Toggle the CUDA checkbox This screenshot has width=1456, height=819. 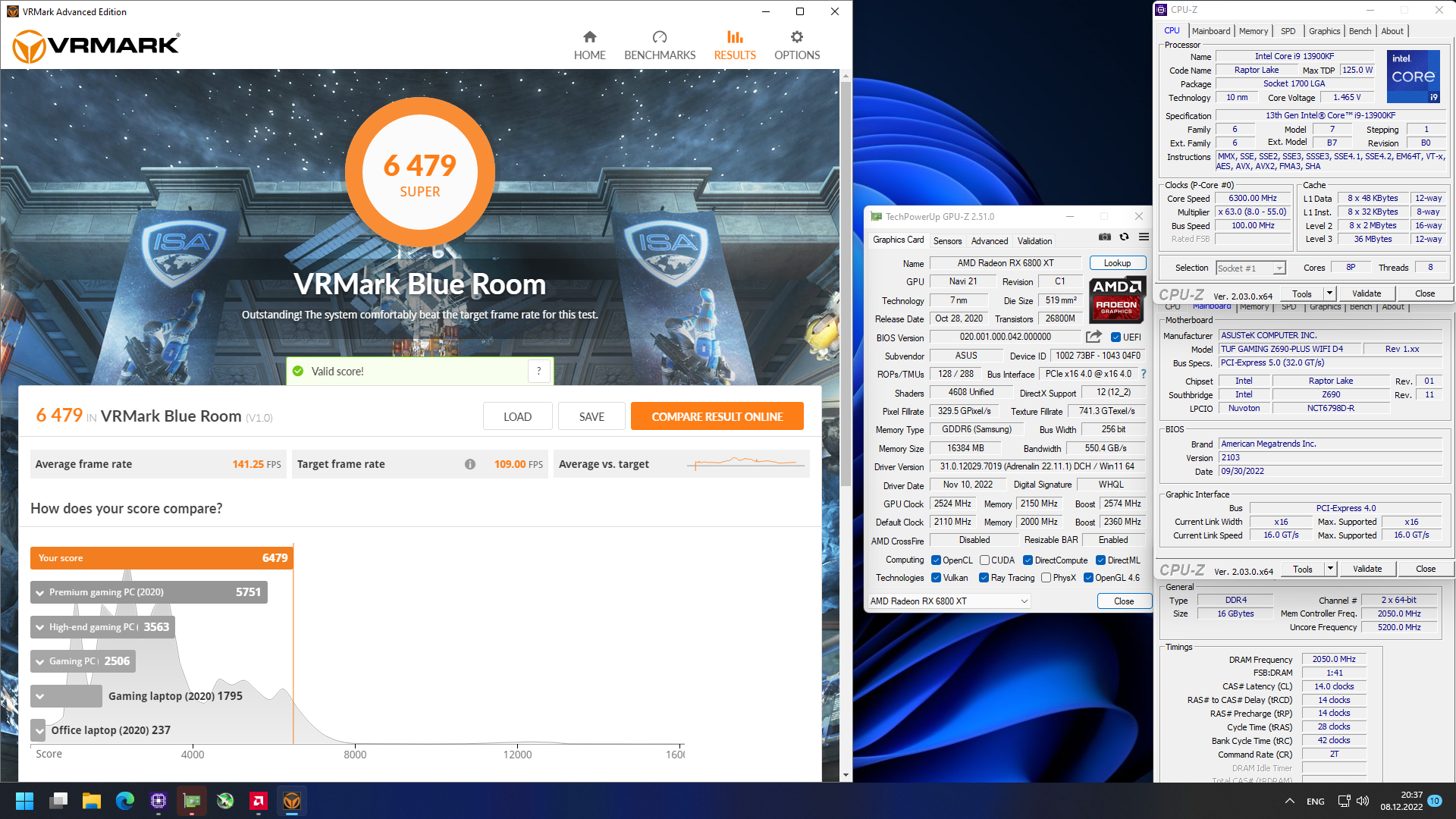(x=984, y=560)
